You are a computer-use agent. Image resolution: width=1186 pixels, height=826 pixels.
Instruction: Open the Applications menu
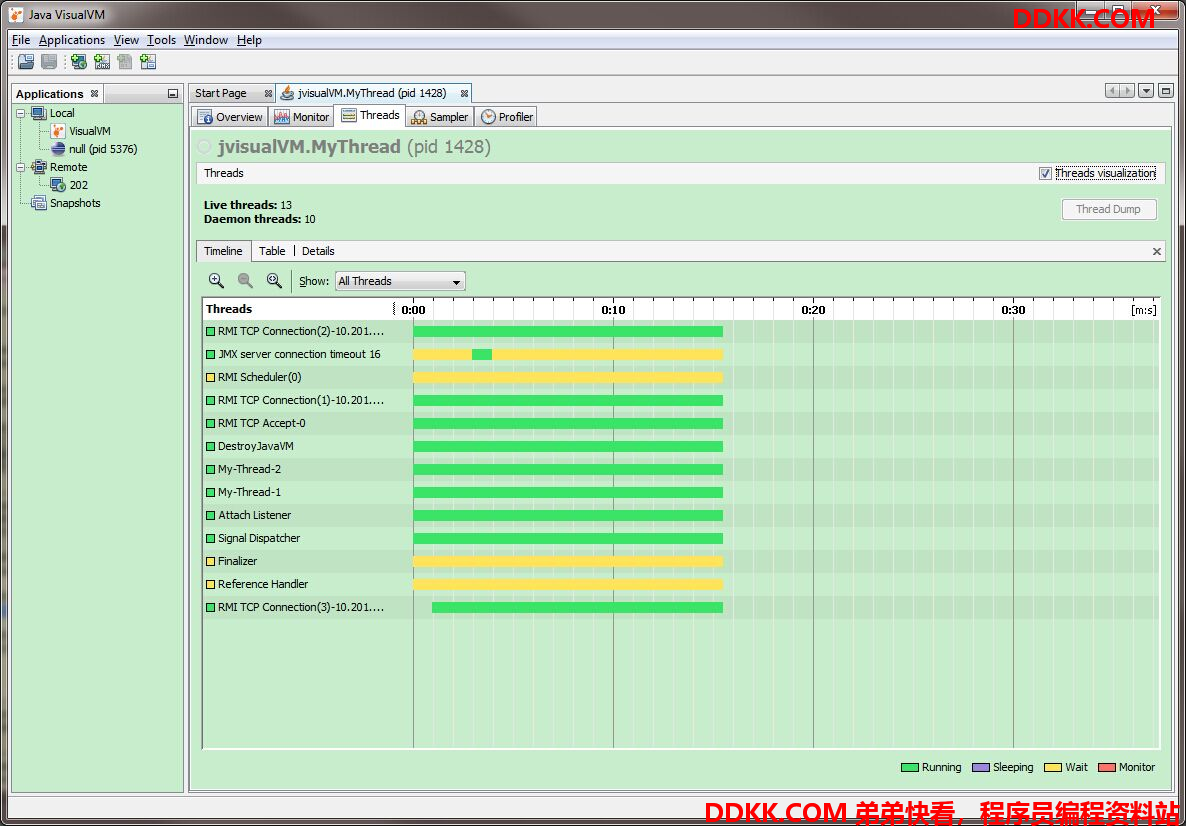(x=72, y=40)
